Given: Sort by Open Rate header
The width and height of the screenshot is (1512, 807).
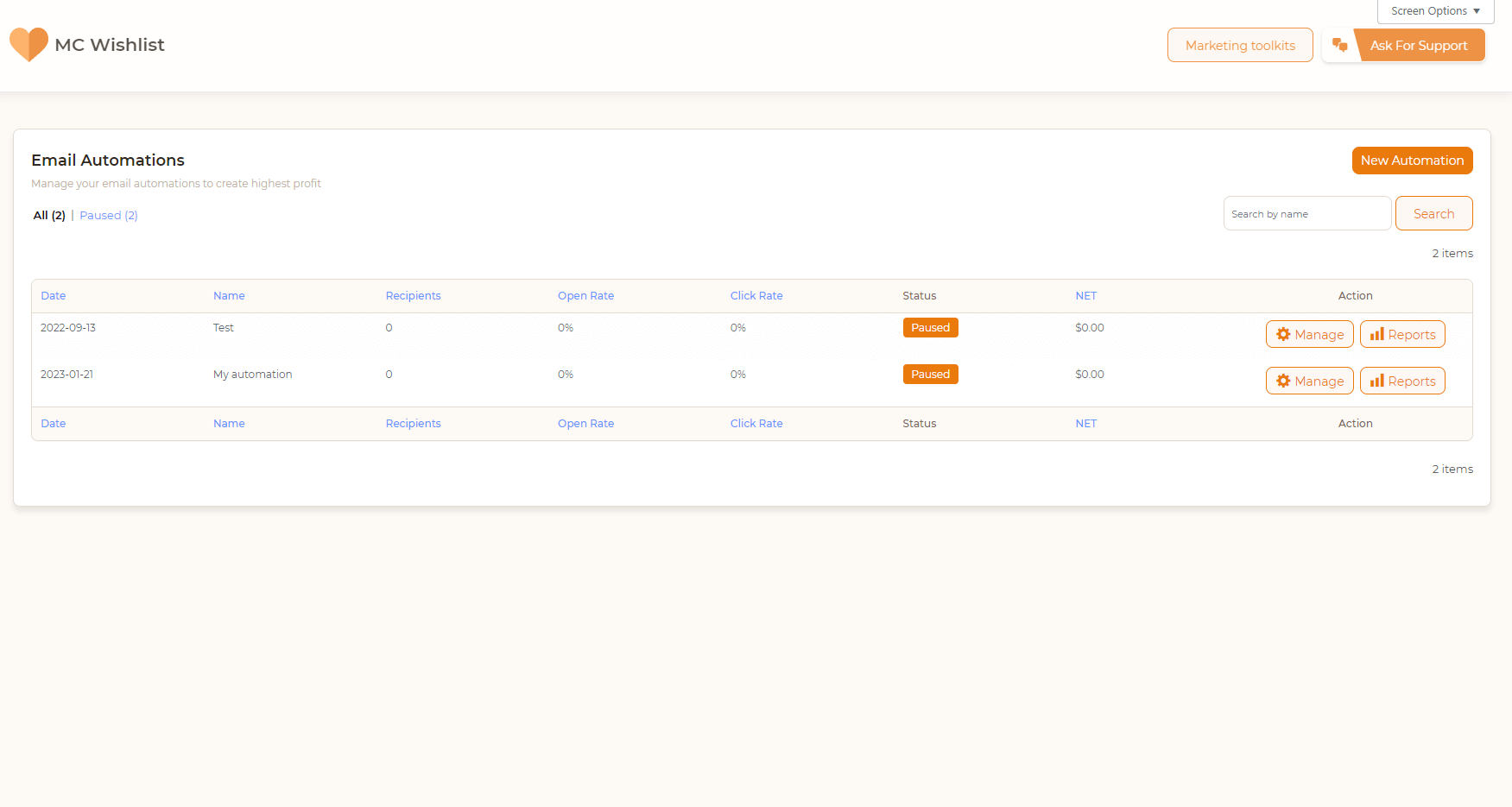Looking at the screenshot, I should 585,296.
